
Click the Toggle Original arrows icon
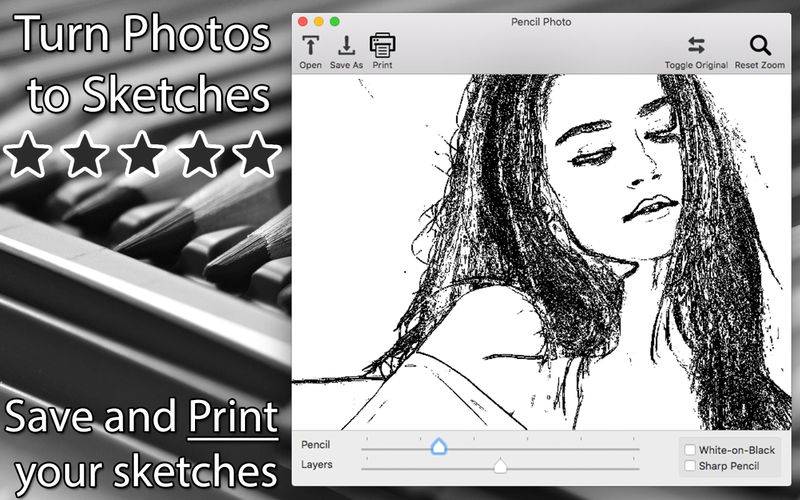(x=696, y=45)
